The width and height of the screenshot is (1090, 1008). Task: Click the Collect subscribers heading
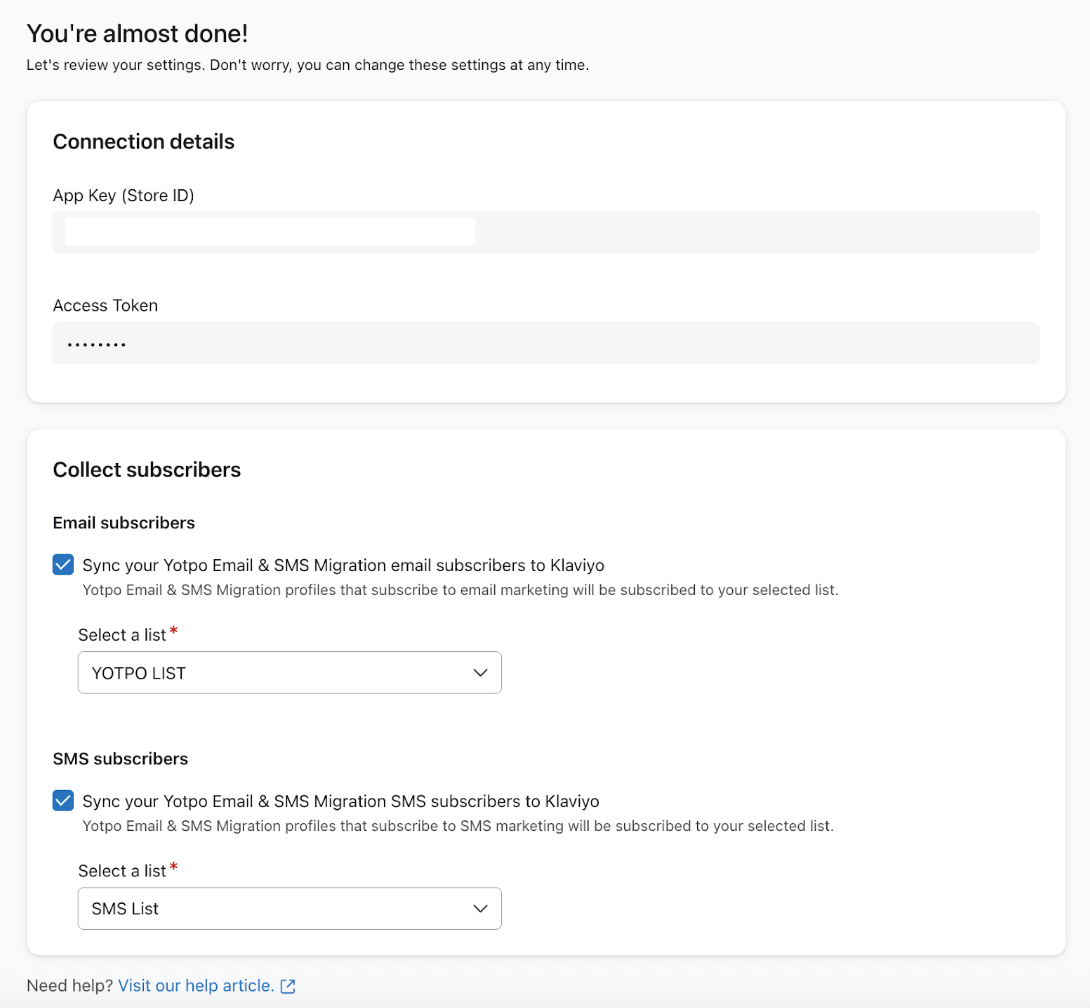point(146,470)
